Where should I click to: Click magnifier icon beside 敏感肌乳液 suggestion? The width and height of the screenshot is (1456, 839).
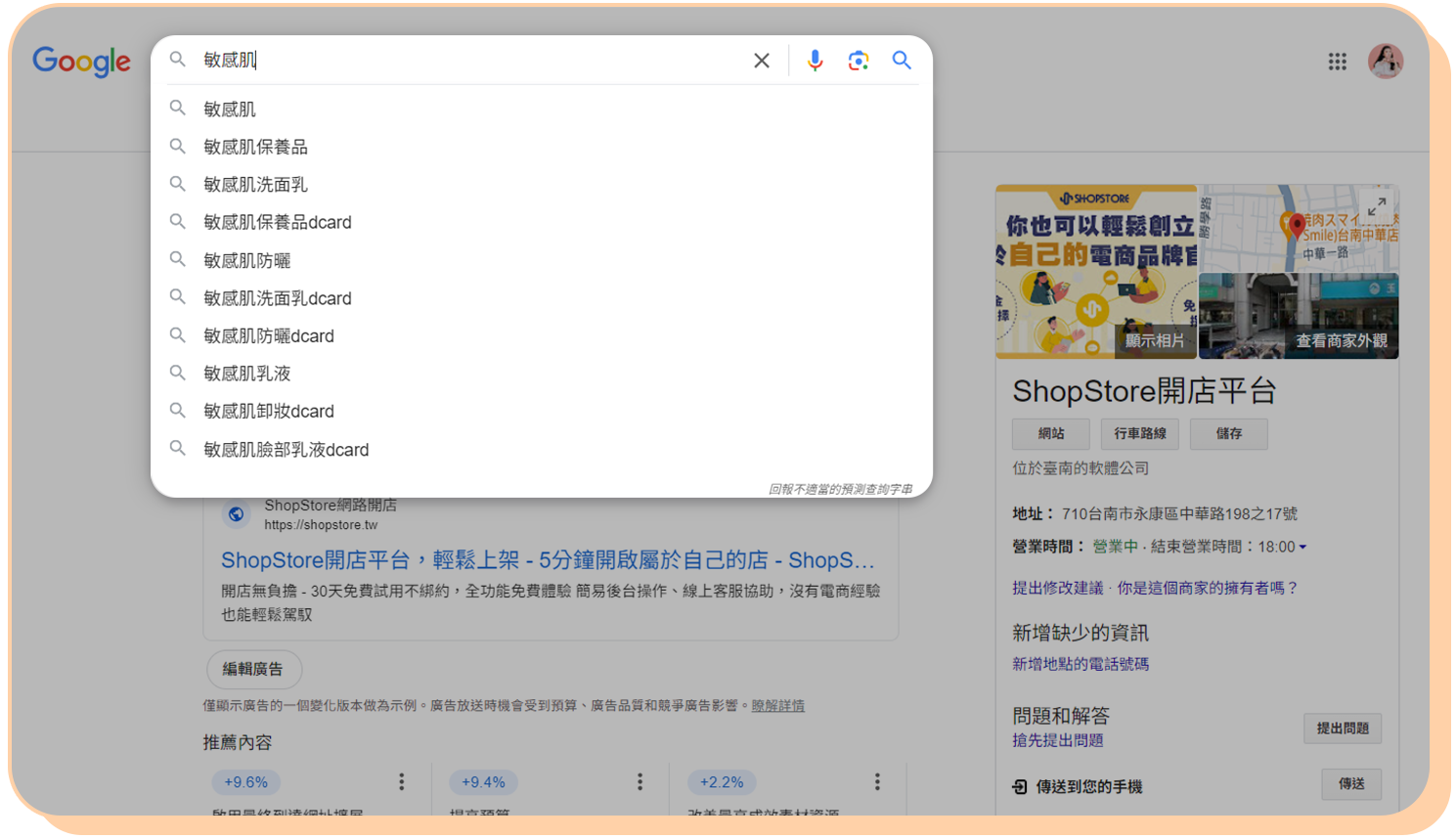tap(177, 373)
